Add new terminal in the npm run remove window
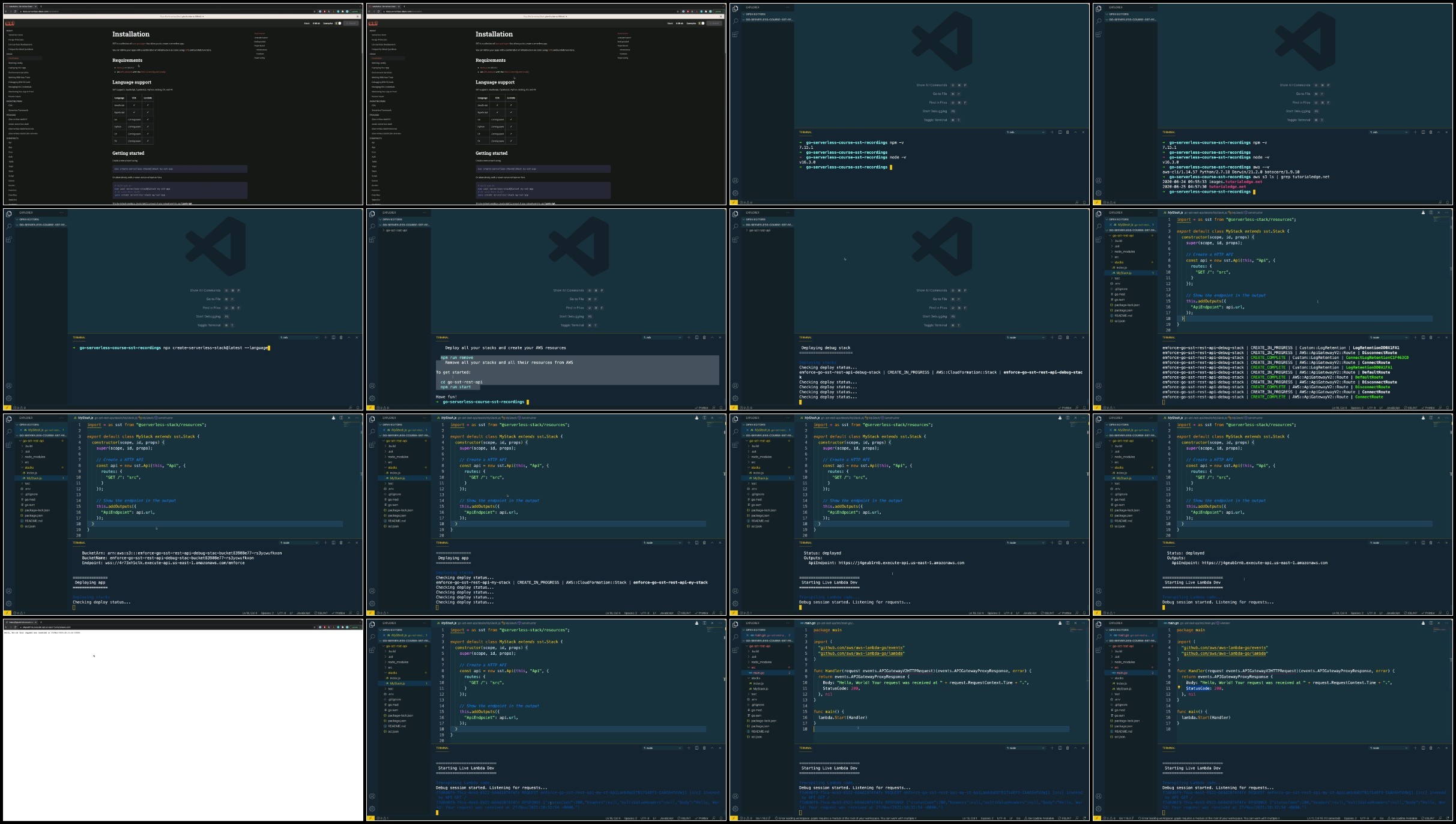The width and height of the screenshot is (1456, 824). 689,337
